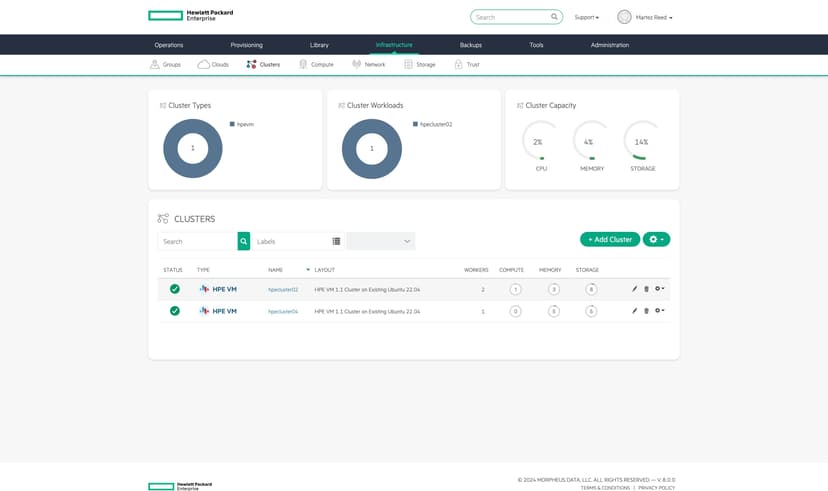Click the Add Cluster button

coord(610,239)
